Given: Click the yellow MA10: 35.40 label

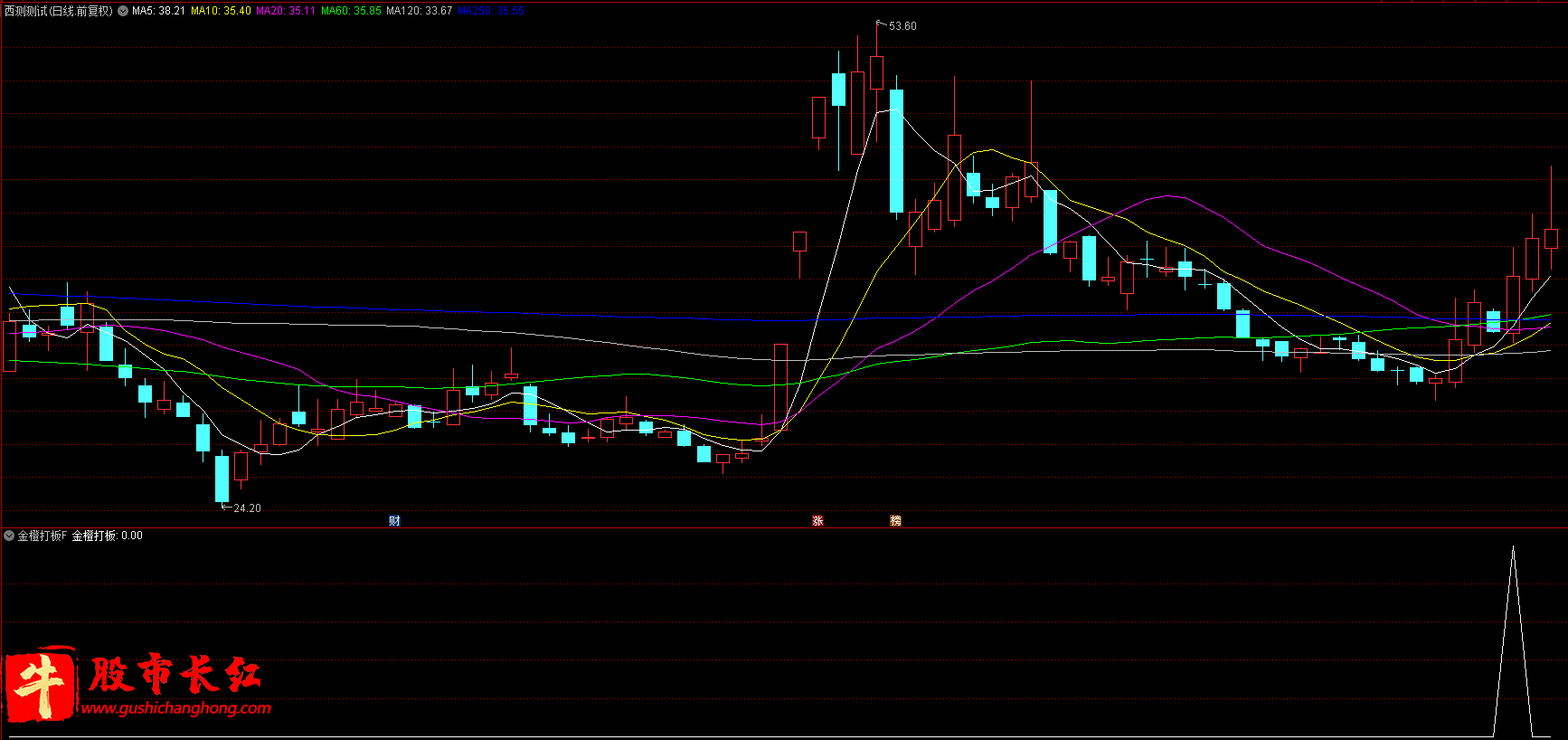Looking at the screenshot, I should 221,11.
